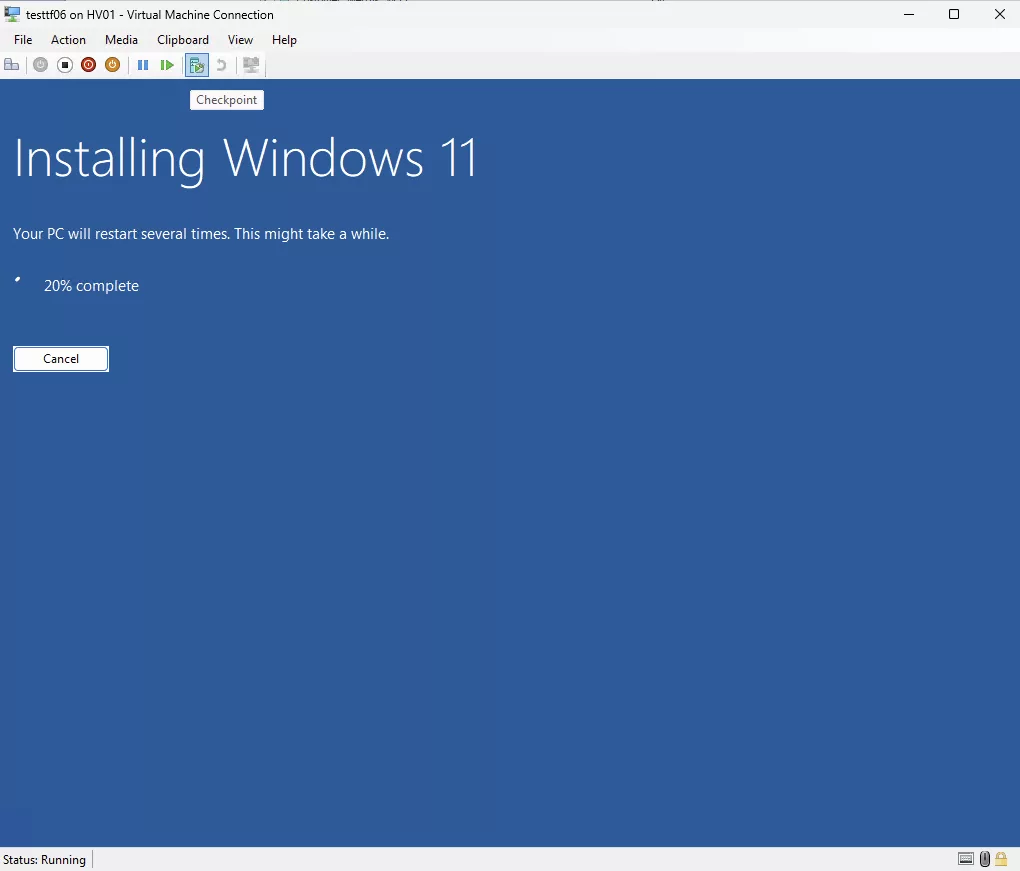This screenshot has height=871, width=1020.
Task: Click the '20% complete' progress text
Action: (x=91, y=286)
